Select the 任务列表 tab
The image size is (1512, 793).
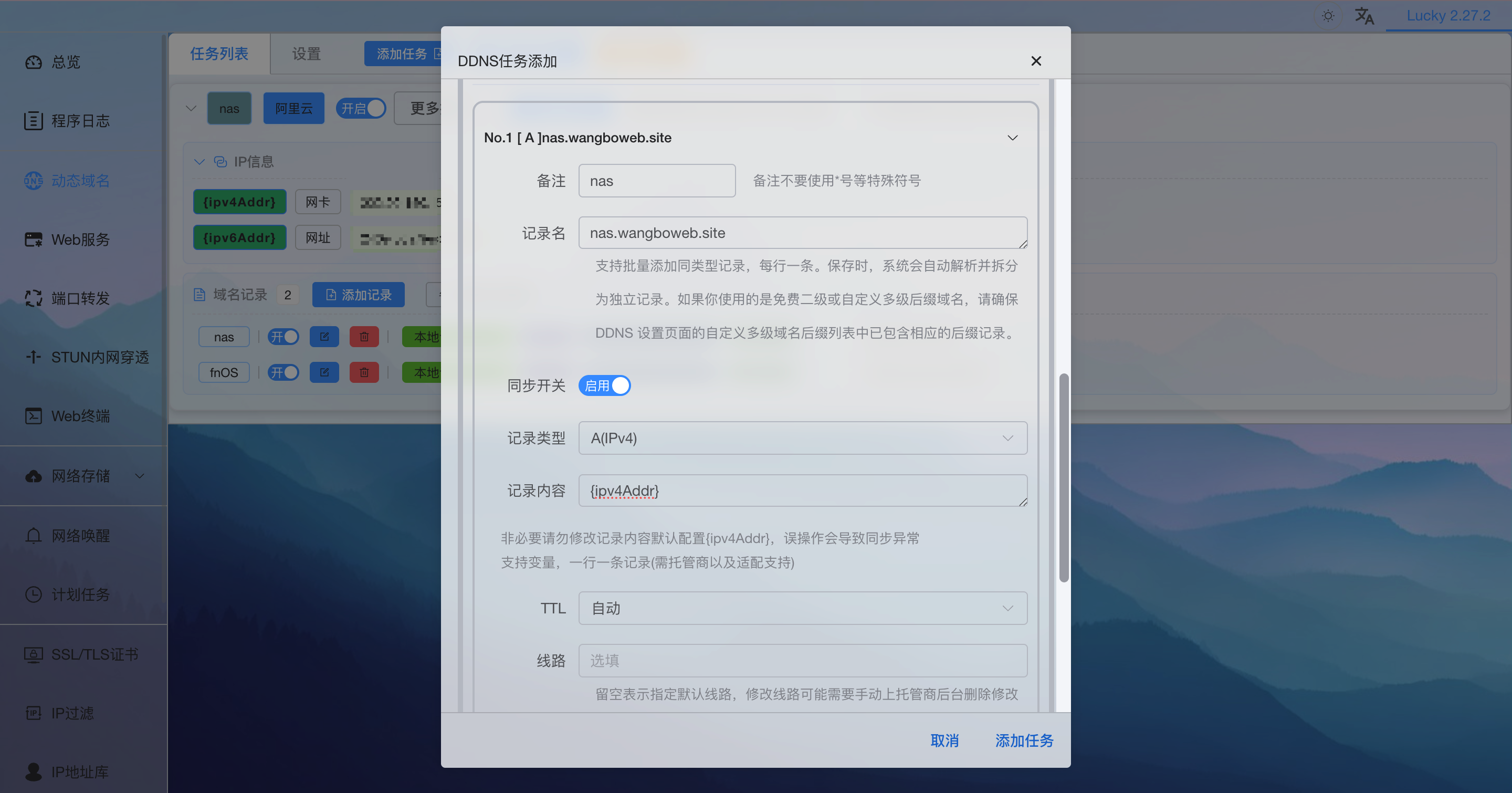click(x=219, y=54)
